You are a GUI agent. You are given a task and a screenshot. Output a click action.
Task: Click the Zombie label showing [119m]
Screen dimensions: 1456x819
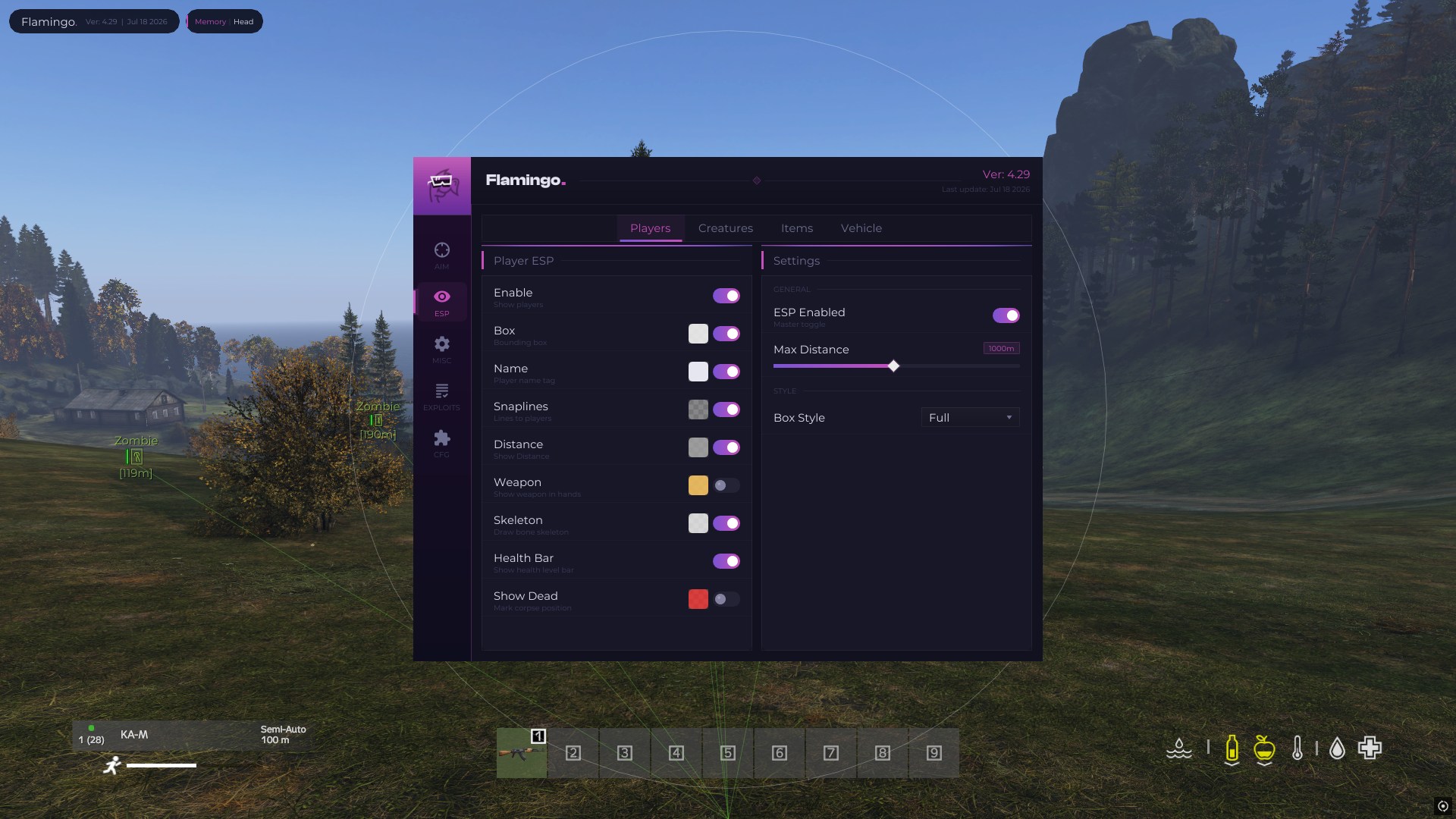(x=136, y=441)
